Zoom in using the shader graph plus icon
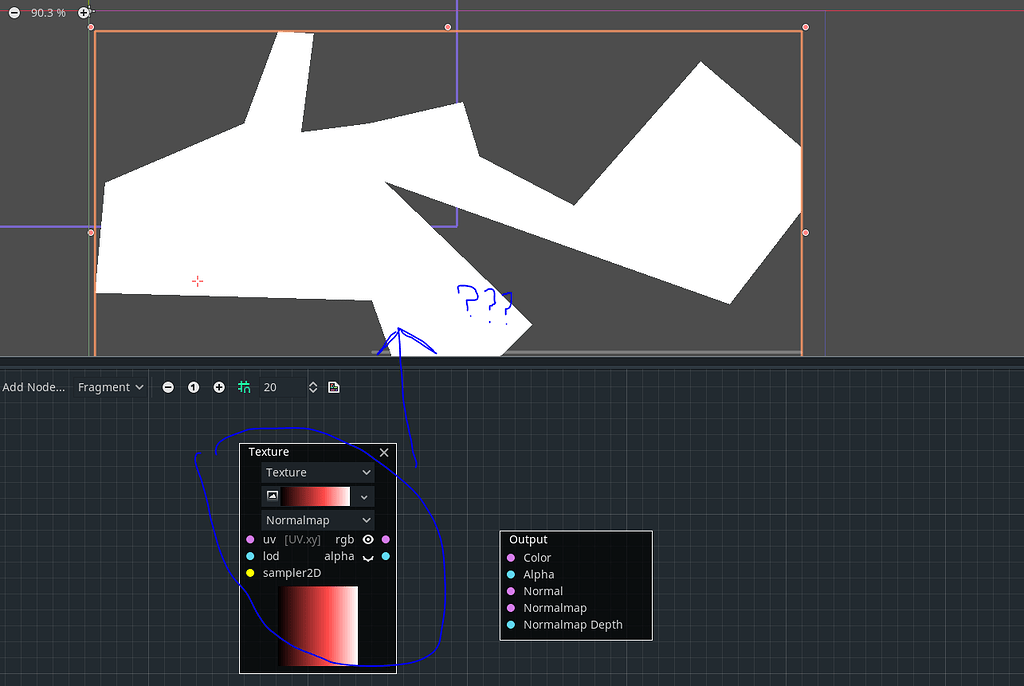 pos(218,387)
